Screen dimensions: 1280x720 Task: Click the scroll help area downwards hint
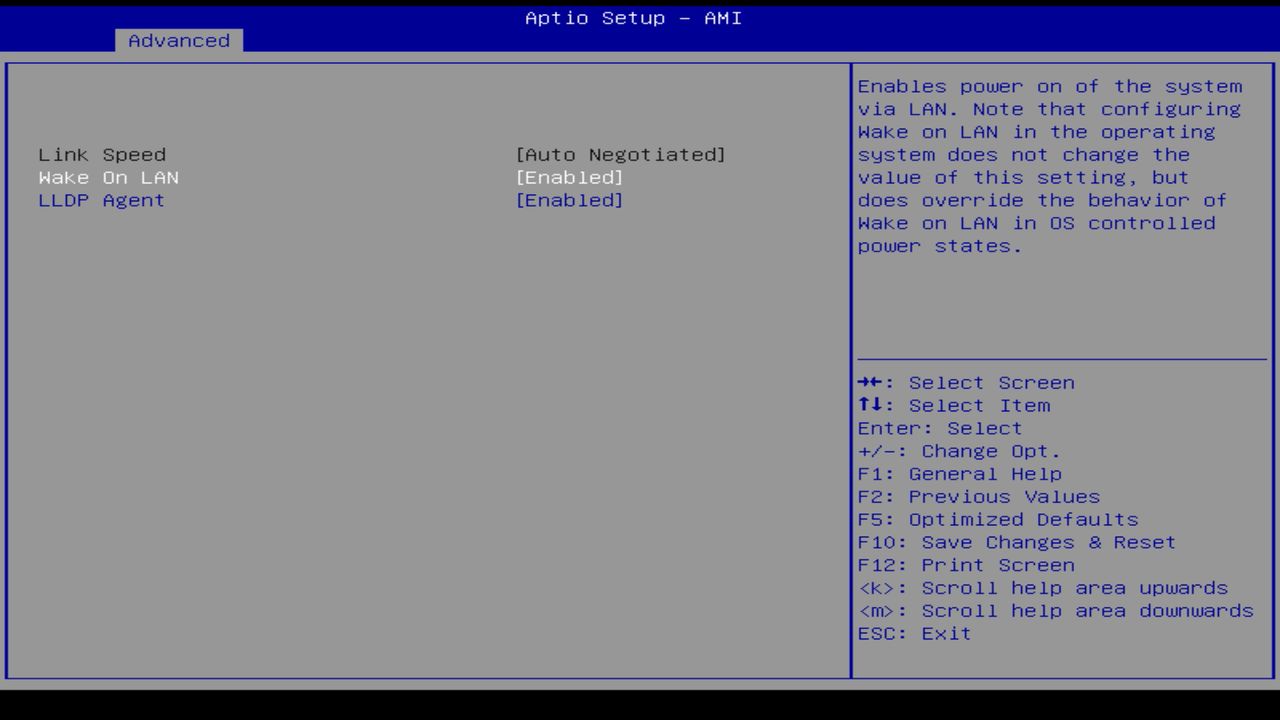pos(1054,610)
